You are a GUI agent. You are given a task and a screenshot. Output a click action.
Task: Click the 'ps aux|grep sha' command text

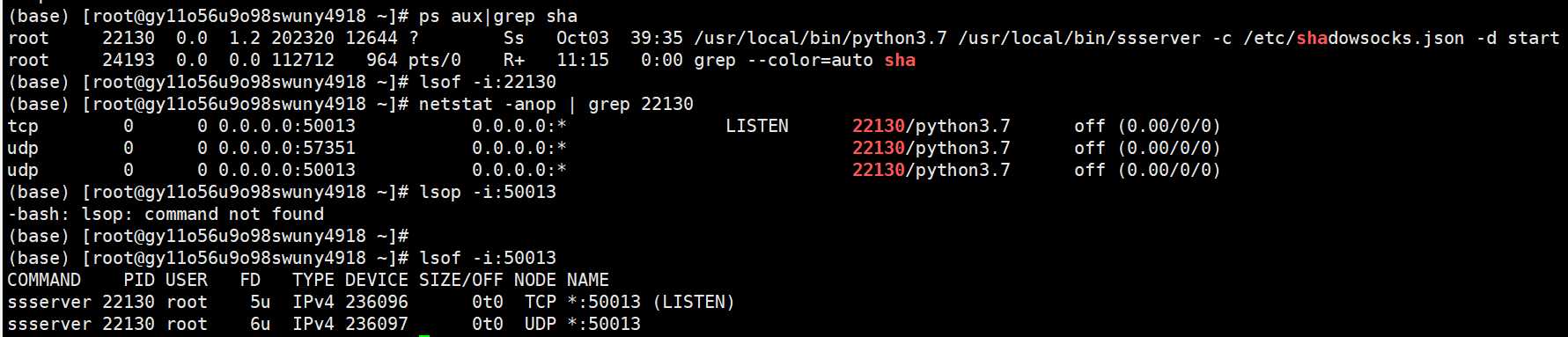(497, 16)
